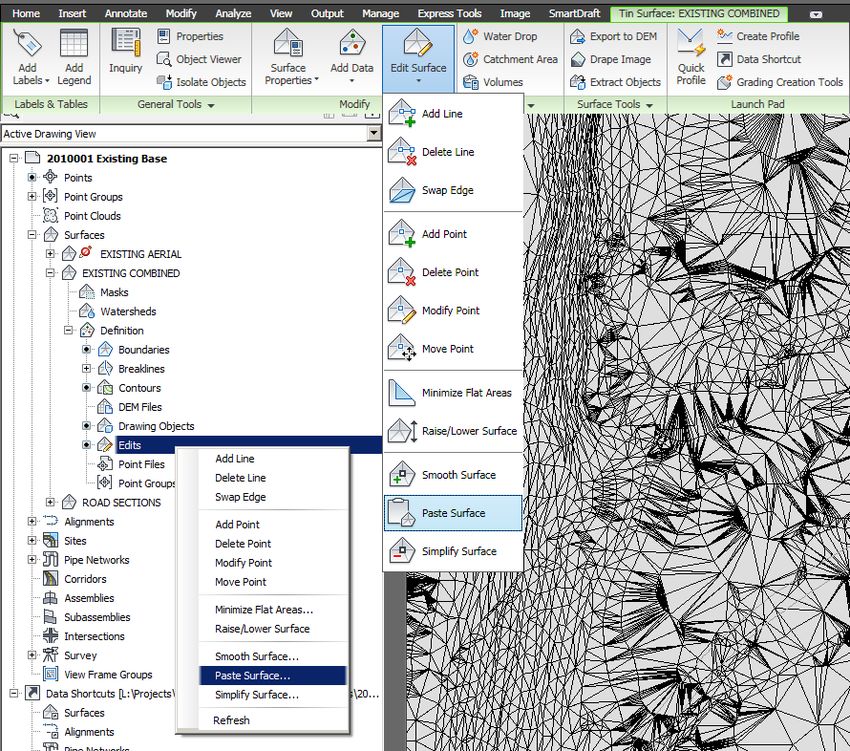Click Minimize Flat Areas in Edit Surface dropdown
The width and height of the screenshot is (850, 751).
coord(453,393)
